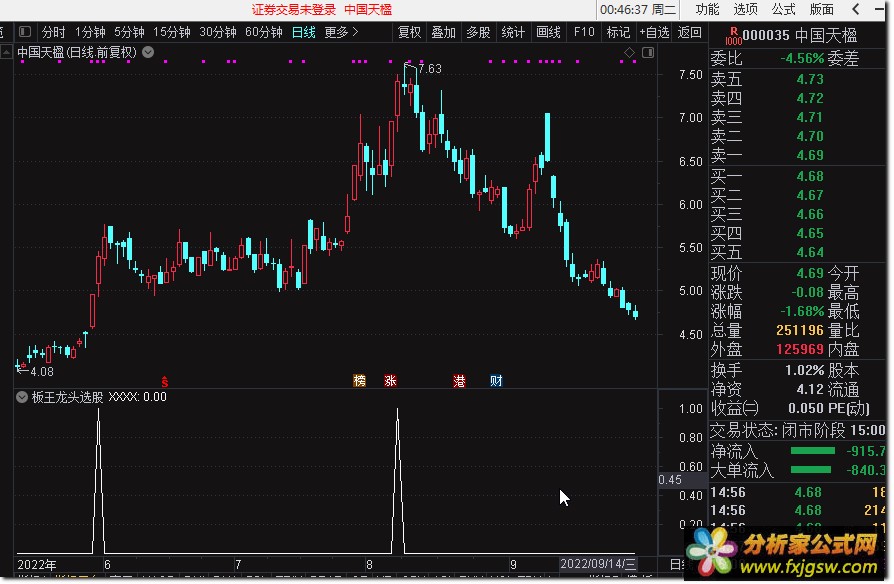
Task: Switch to 分时 chart period
Action: coord(54,33)
